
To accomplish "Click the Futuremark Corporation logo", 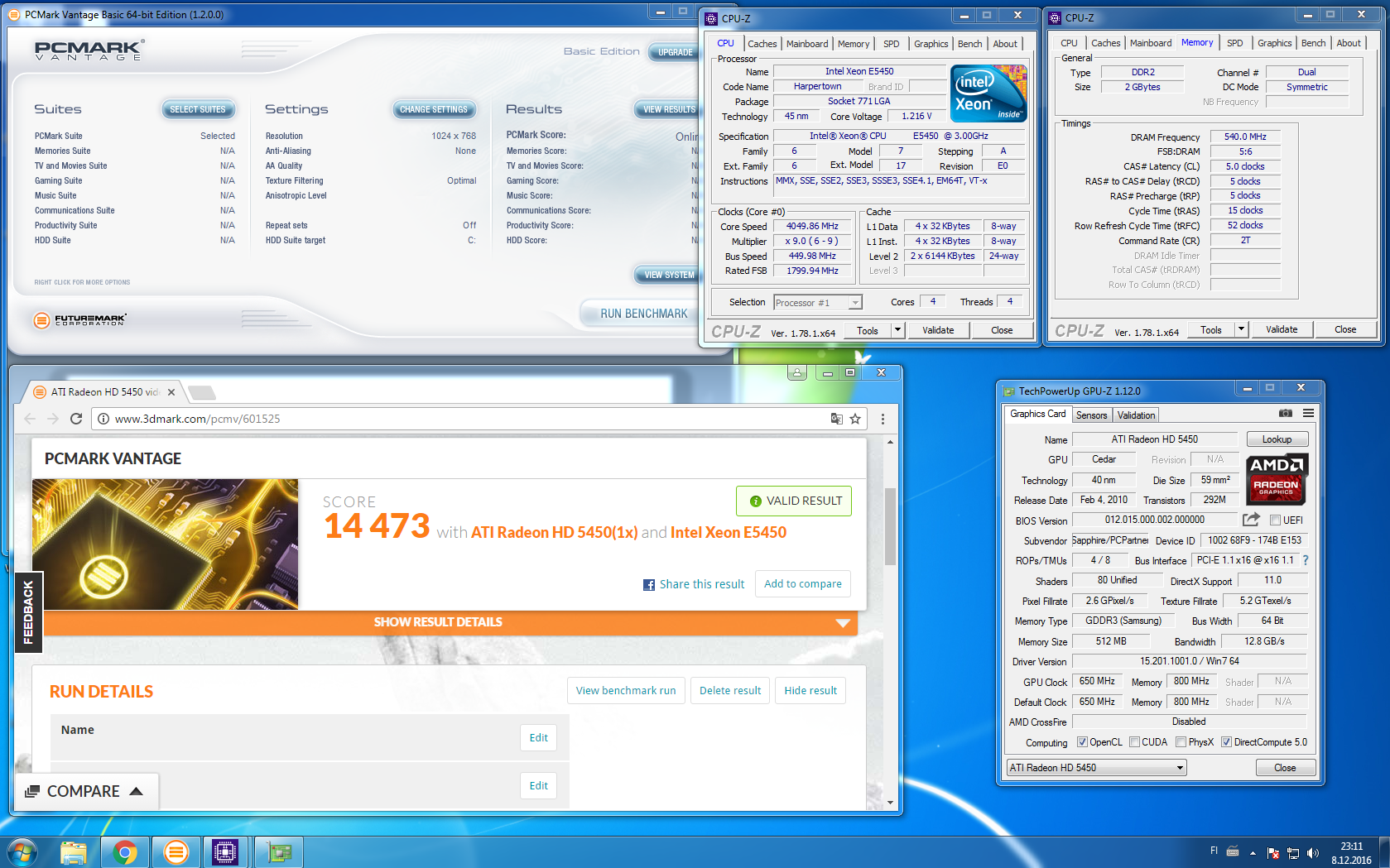I will pyautogui.click(x=79, y=320).
